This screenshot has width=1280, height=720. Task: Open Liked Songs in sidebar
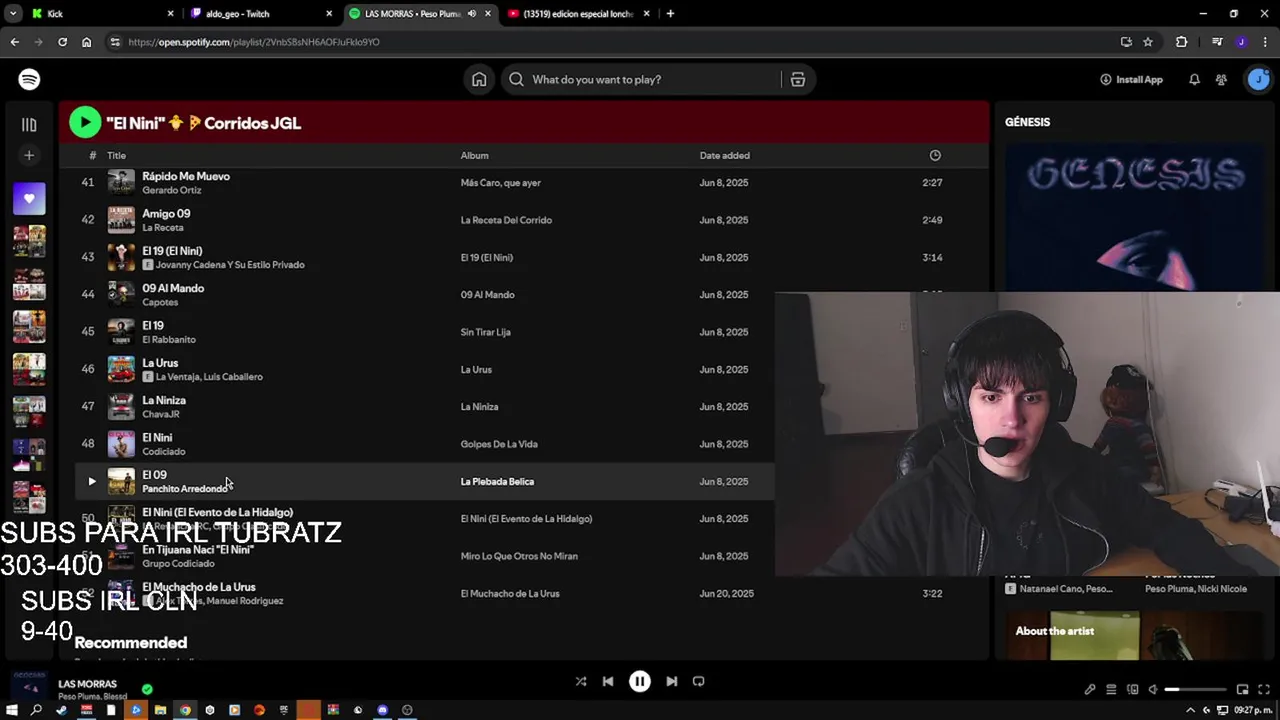pos(29,198)
